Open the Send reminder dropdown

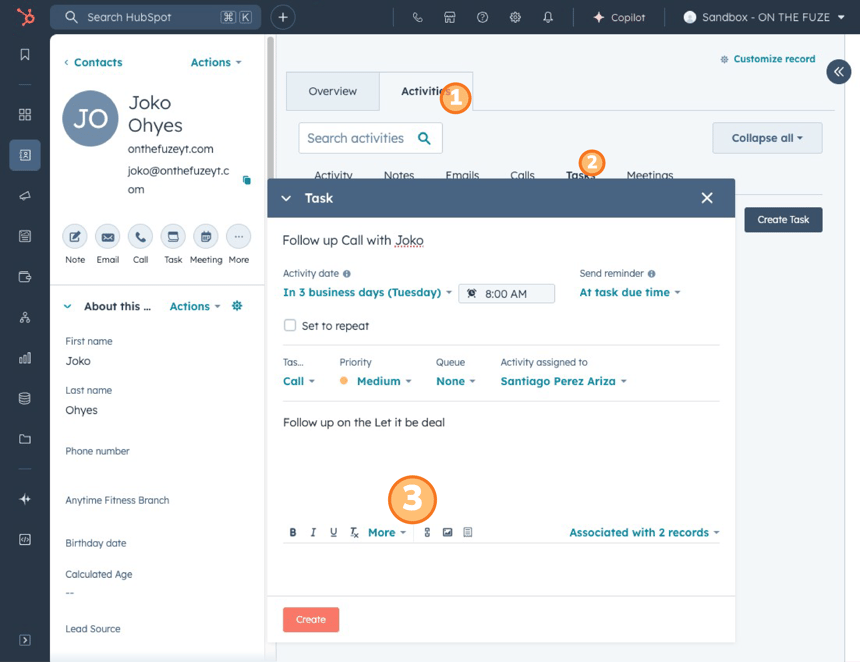pyautogui.click(x=630, y=292)
